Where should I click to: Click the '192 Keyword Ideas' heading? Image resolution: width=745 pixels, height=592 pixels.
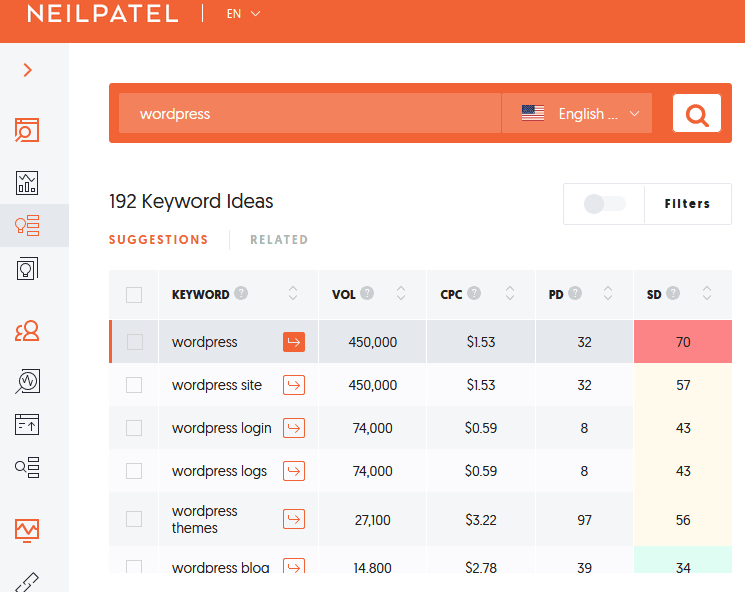click(191, 201)
